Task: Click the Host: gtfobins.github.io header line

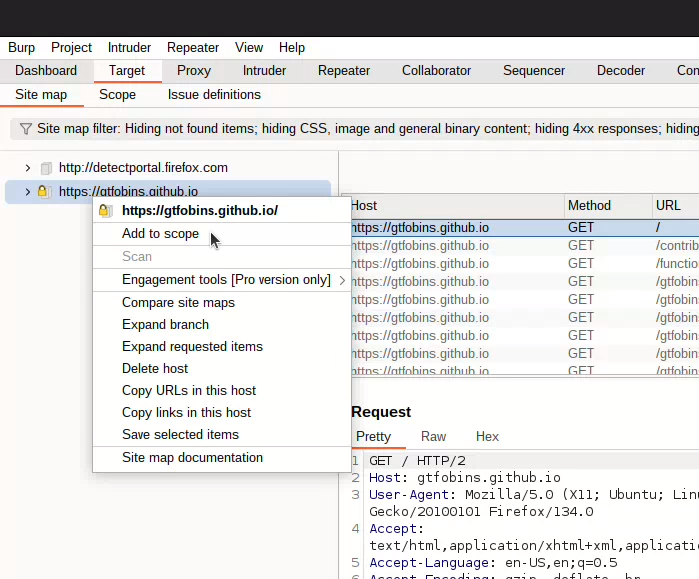Action: click(465, 478)
